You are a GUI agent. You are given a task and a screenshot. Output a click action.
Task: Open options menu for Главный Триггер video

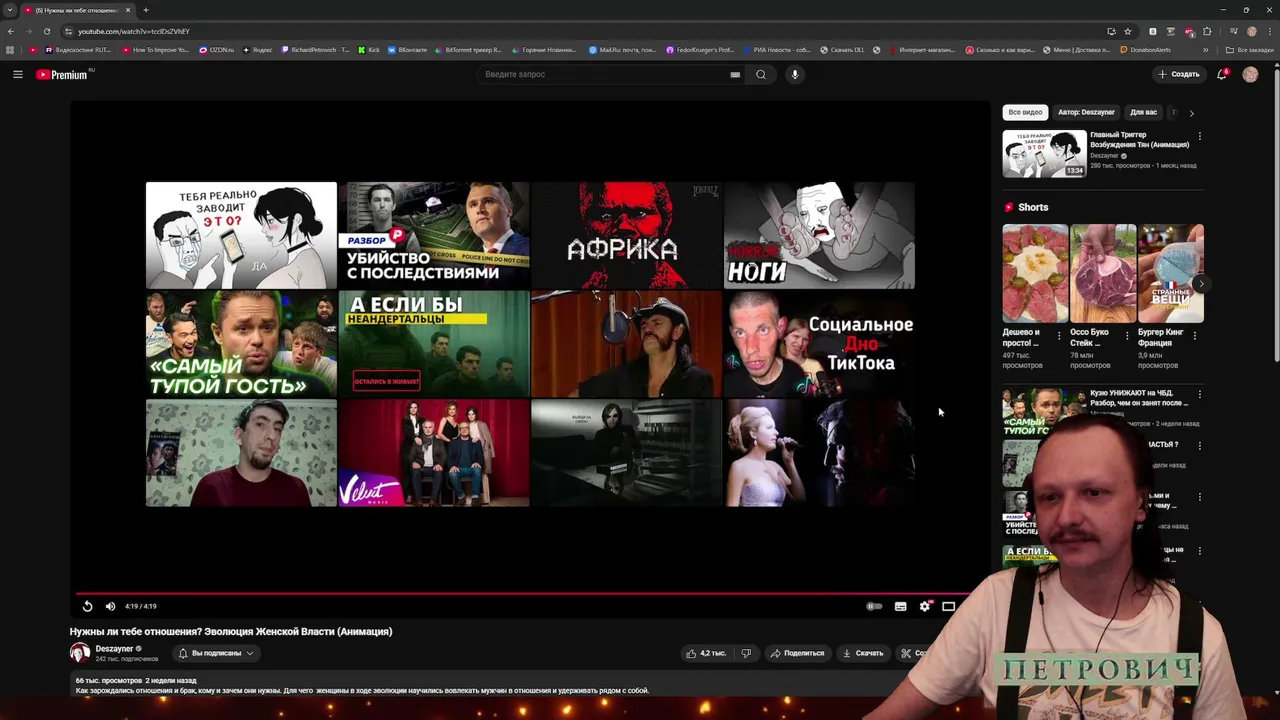[1199, 136]
